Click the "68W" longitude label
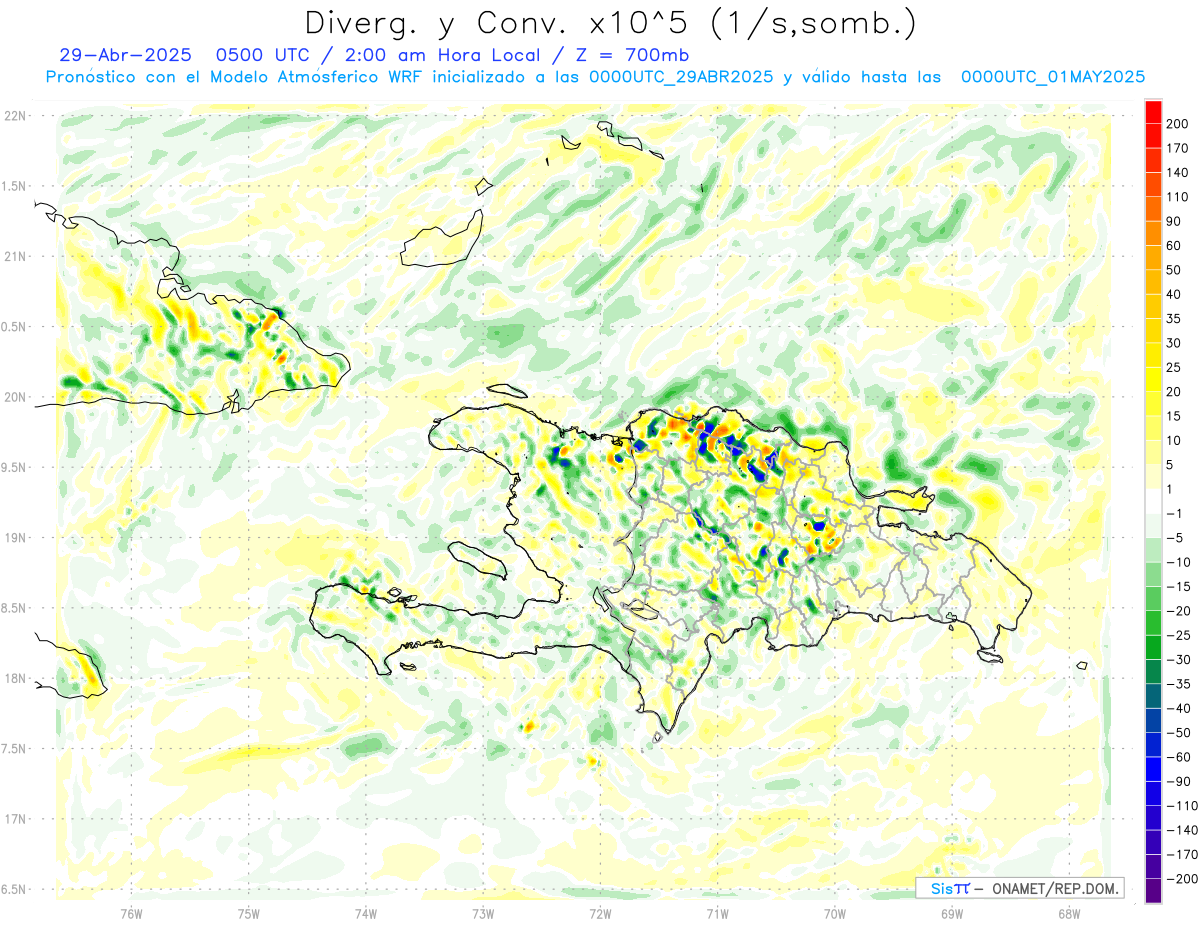The height and width of the screenshot is (927, 1200). [1069, 913]
